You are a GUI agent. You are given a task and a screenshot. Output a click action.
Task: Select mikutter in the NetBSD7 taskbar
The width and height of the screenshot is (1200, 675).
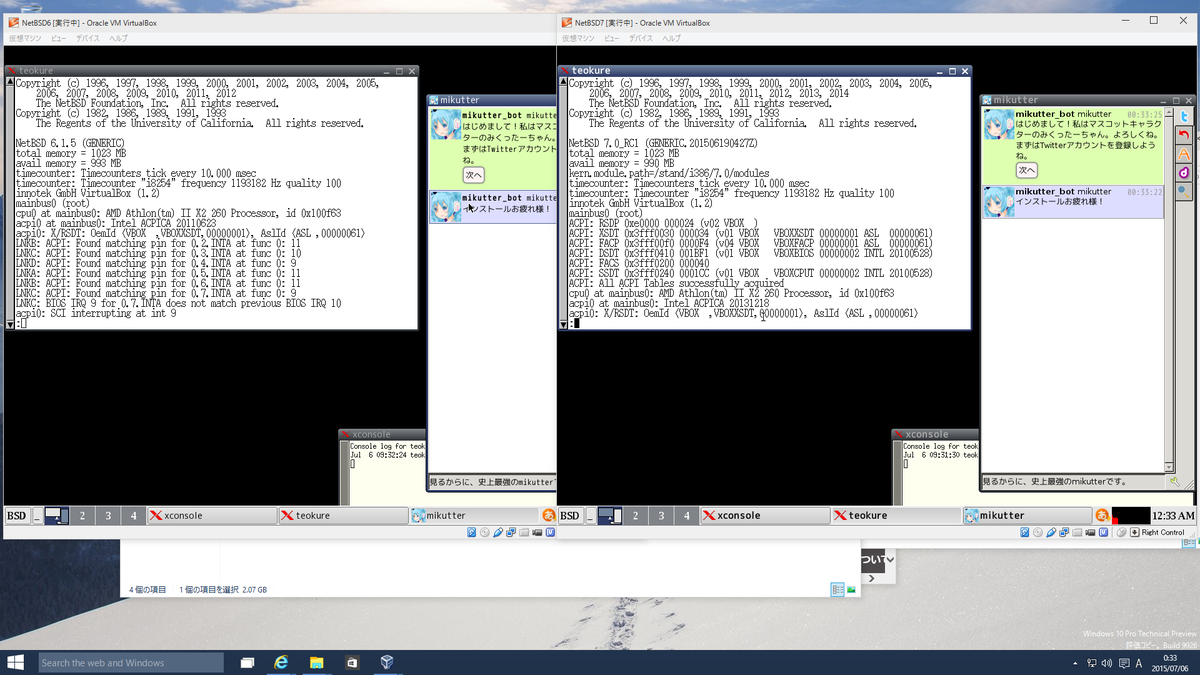(1027, 516)
